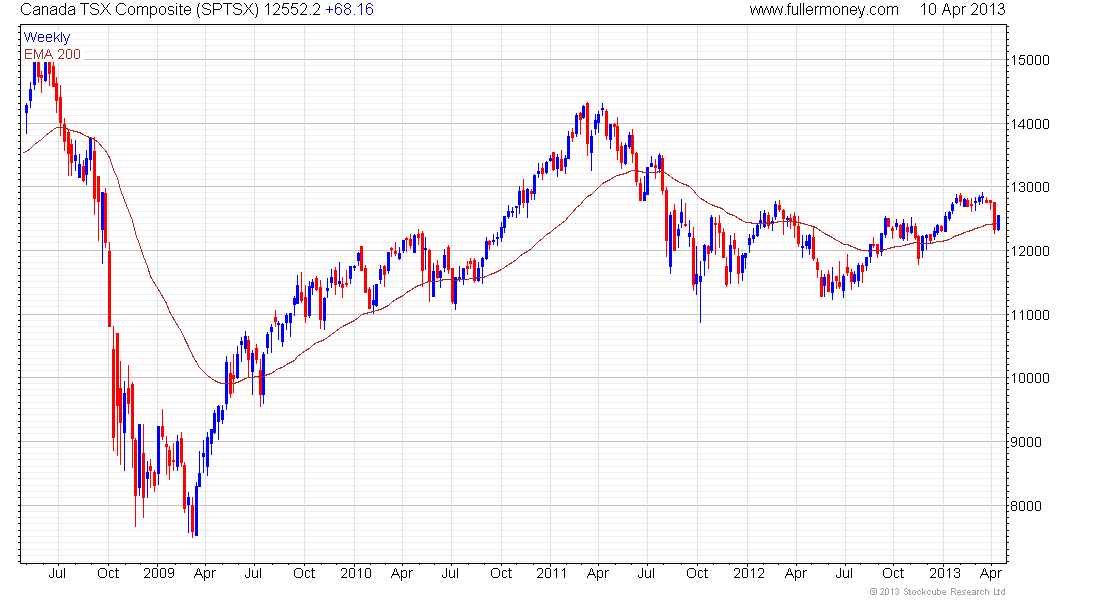Screen dimensions: 1100x600
Task: Select the price value 12552.2
Action: tap(292, 10)
